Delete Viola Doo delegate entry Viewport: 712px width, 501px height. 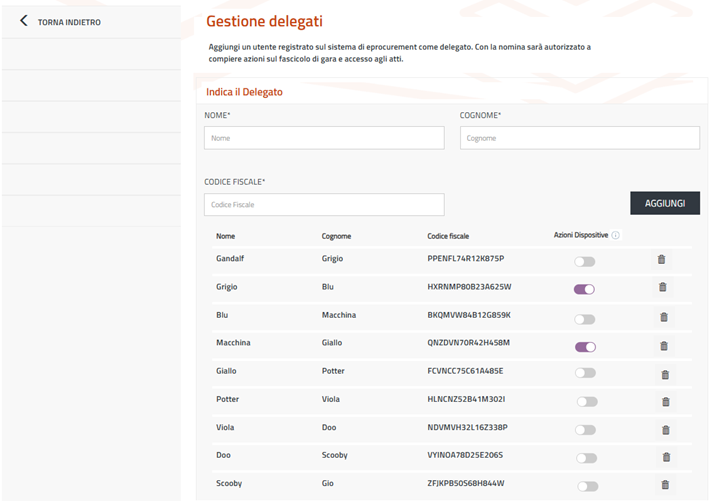pyautogui.click(x=665, y=430)
